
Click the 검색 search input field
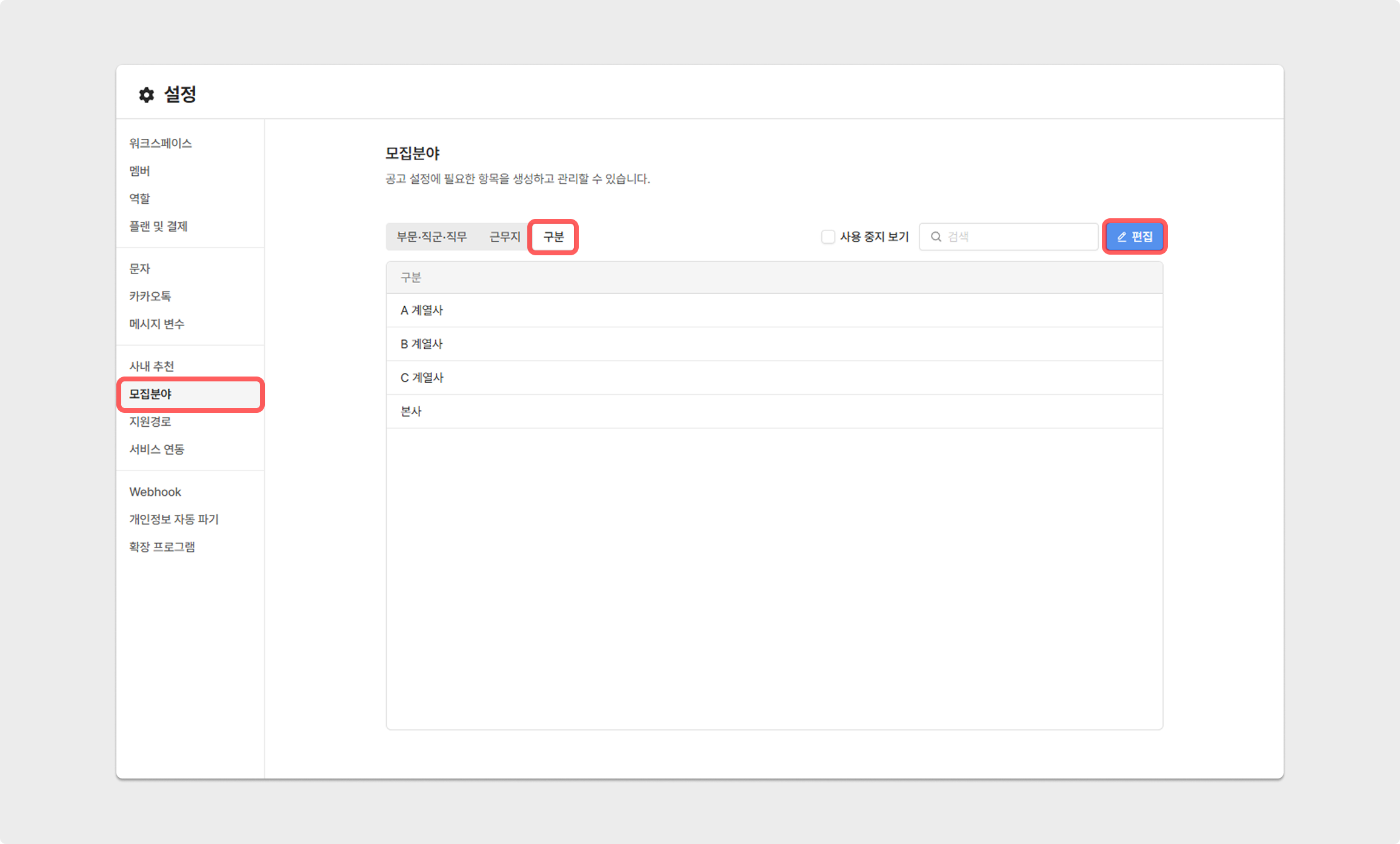(x=1018, y=236)
